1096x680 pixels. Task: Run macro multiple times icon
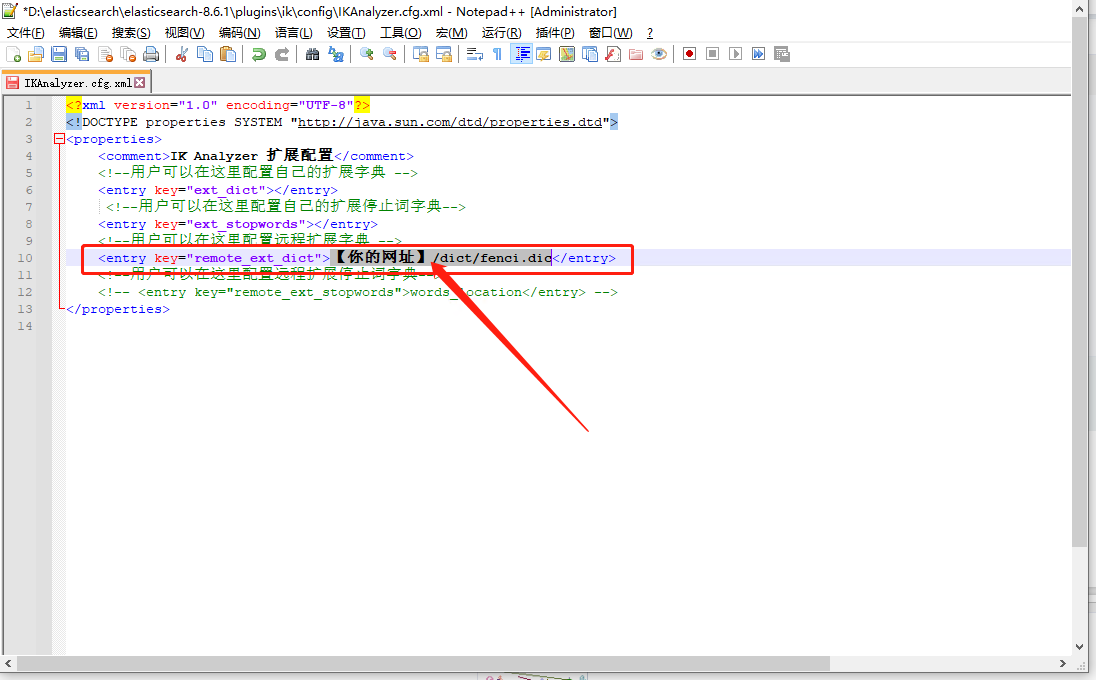tap(758, 55)
